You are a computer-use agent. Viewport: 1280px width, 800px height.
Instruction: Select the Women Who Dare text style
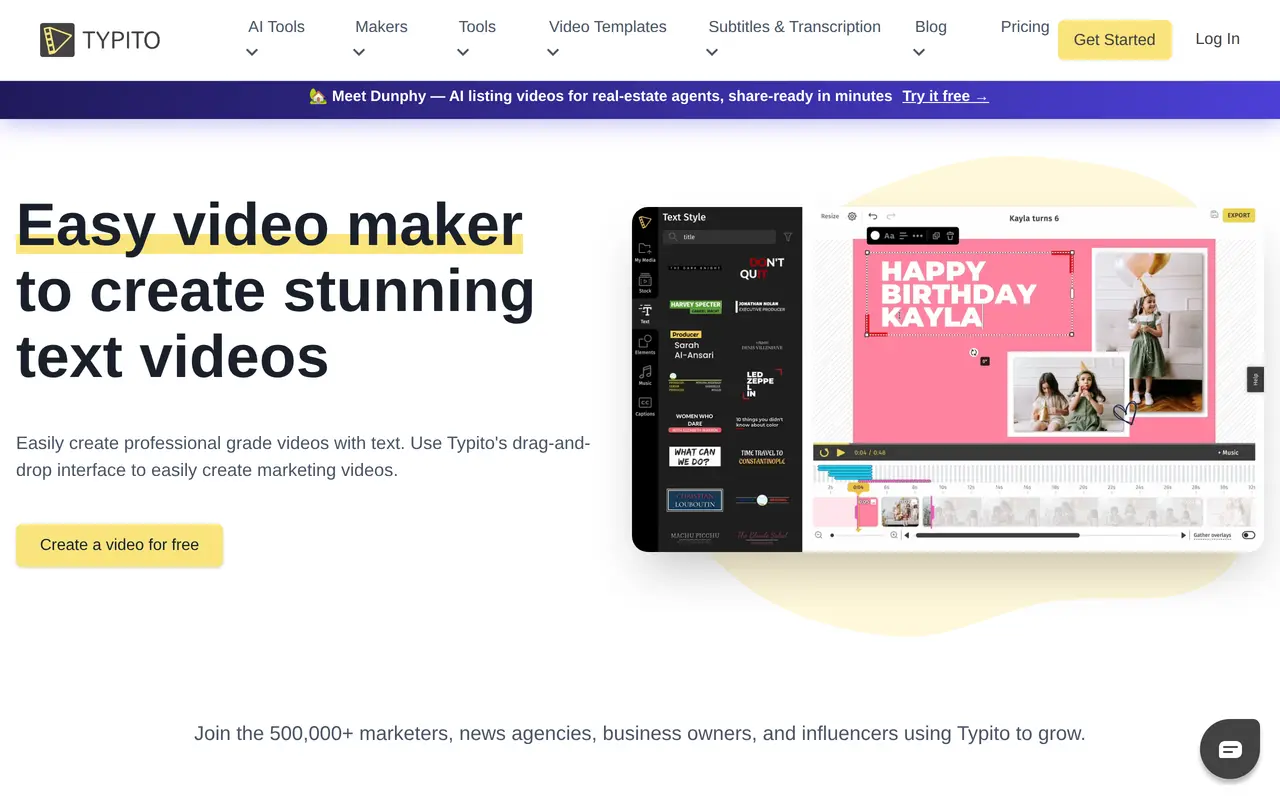click(695, 422)
